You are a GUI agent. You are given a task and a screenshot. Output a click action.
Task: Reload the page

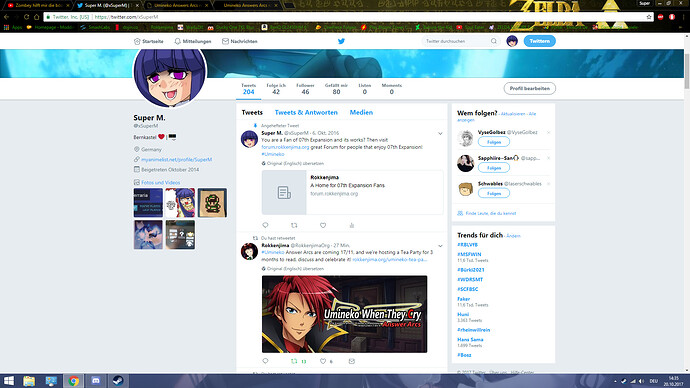[26, 17]
